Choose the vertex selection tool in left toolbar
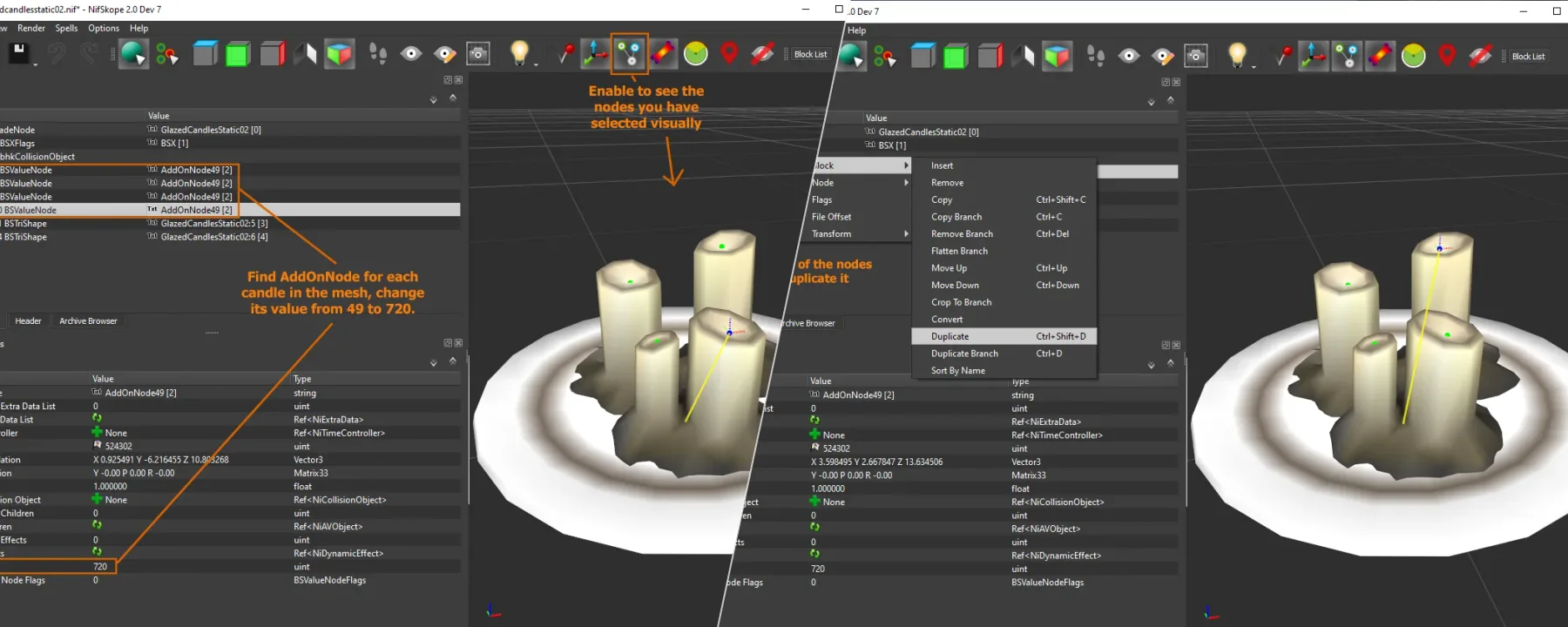1568x627 pixels. click(x=166, y=55)
